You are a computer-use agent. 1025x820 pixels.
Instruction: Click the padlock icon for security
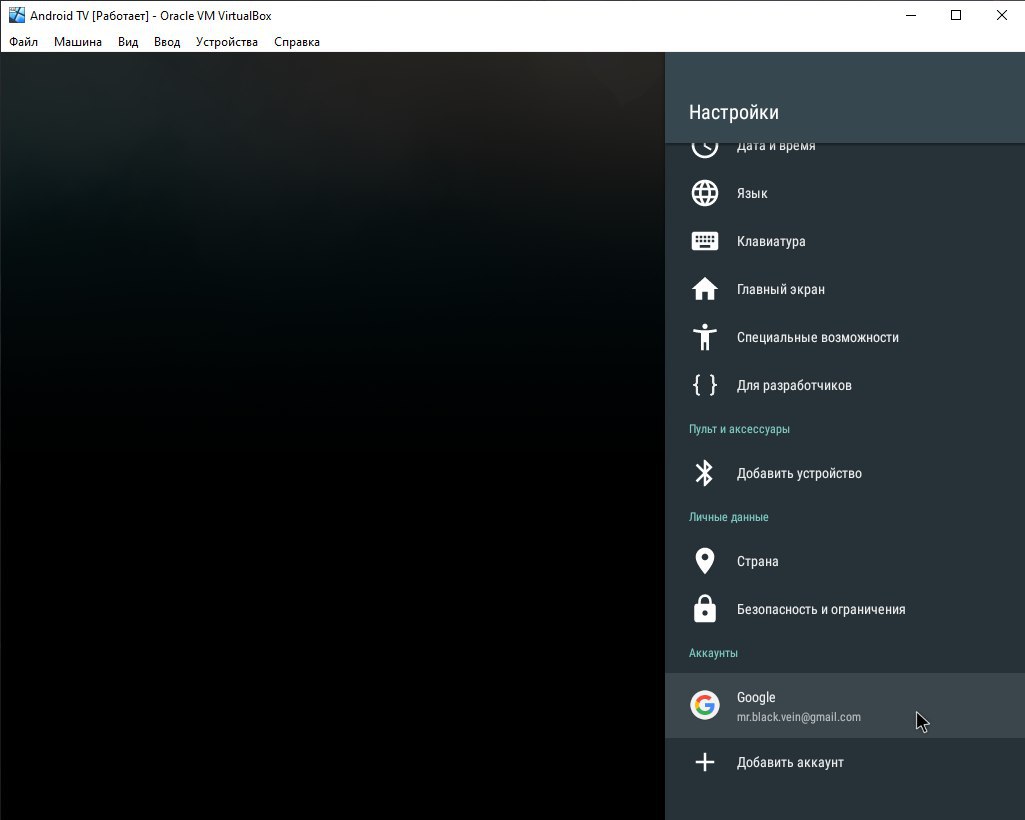tap(705, 609)
